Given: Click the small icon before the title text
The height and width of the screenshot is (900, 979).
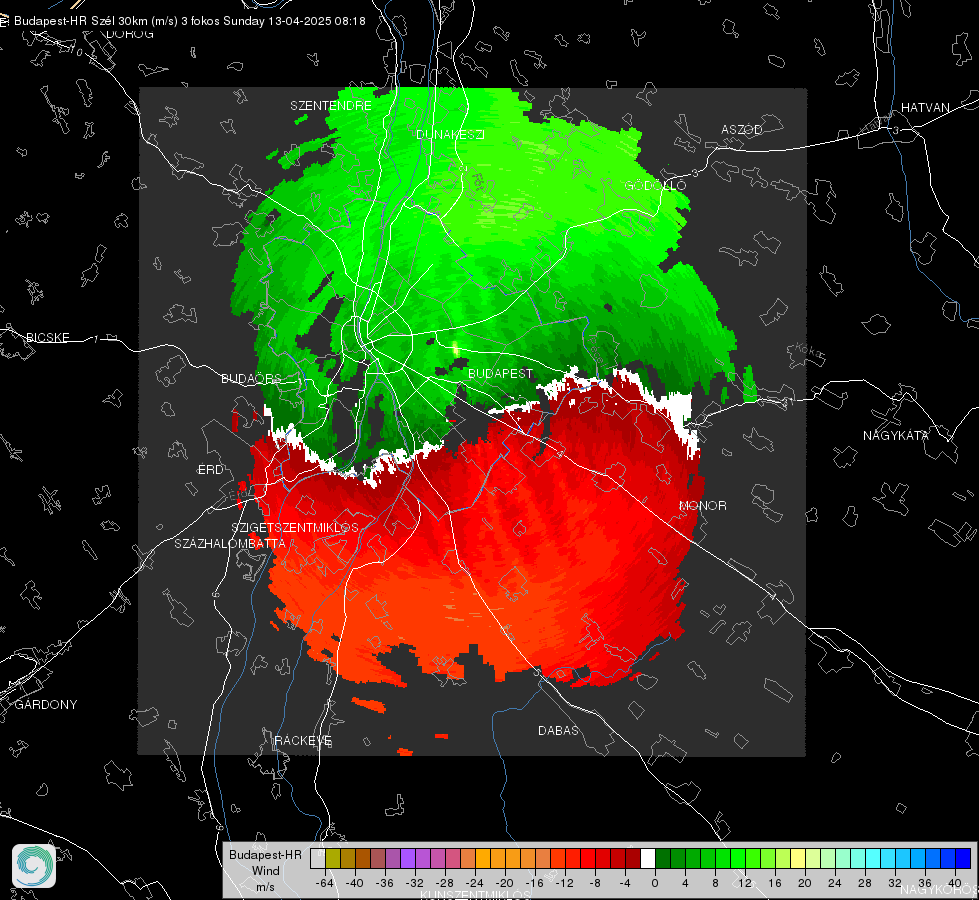Looking at the screenshot, I should pyautogui.click(x=4, y=21).
